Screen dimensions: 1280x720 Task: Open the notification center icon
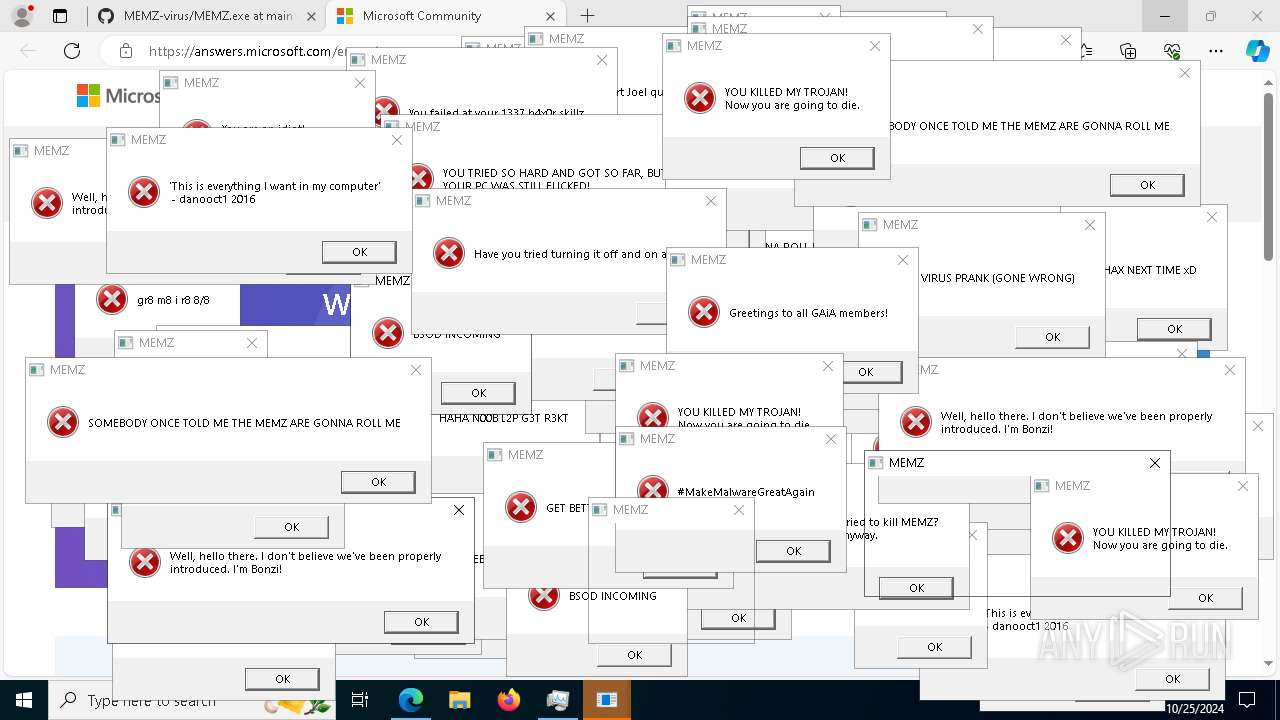click(1247, 700)
